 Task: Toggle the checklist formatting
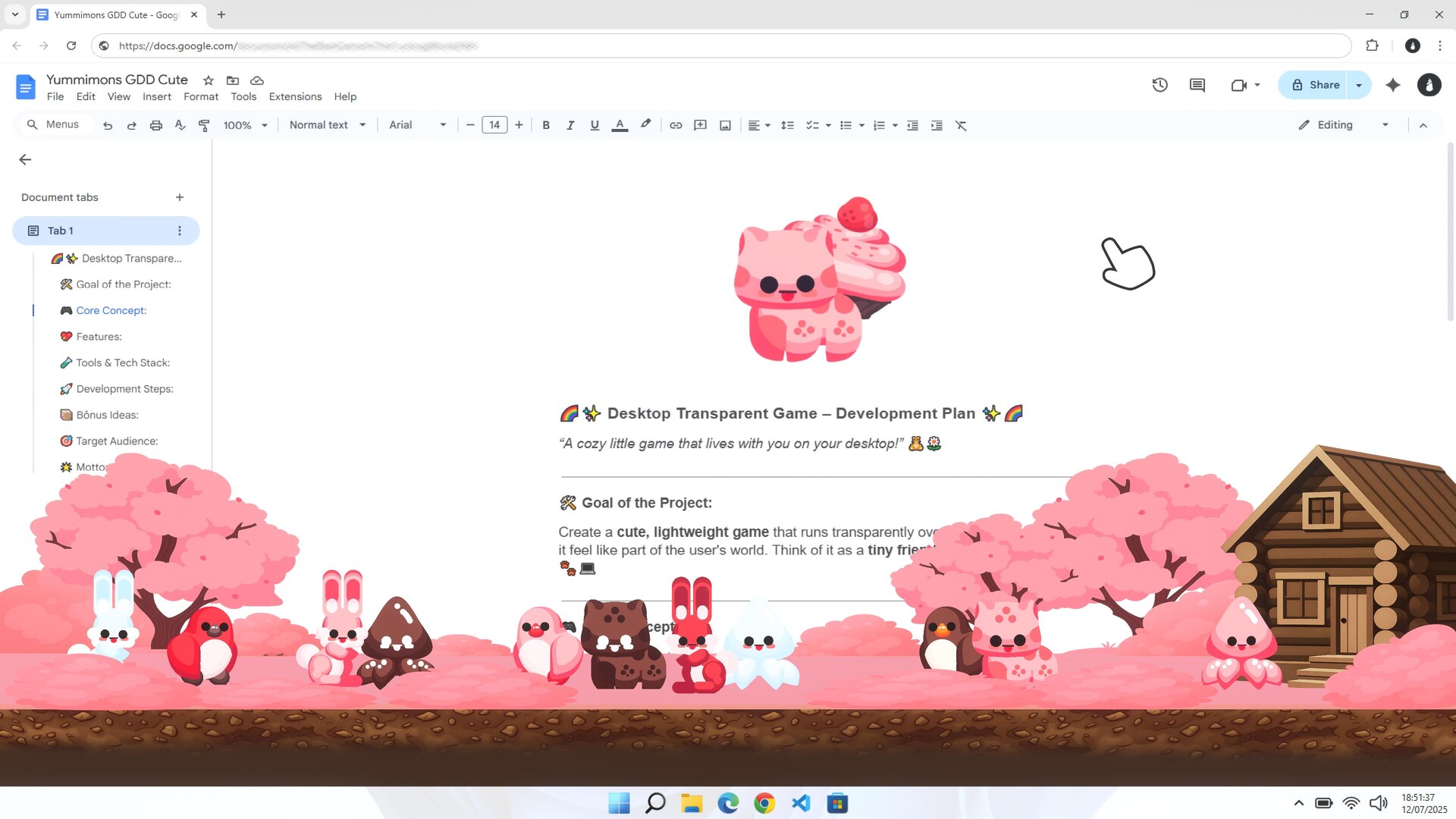[x=812, y=125]
